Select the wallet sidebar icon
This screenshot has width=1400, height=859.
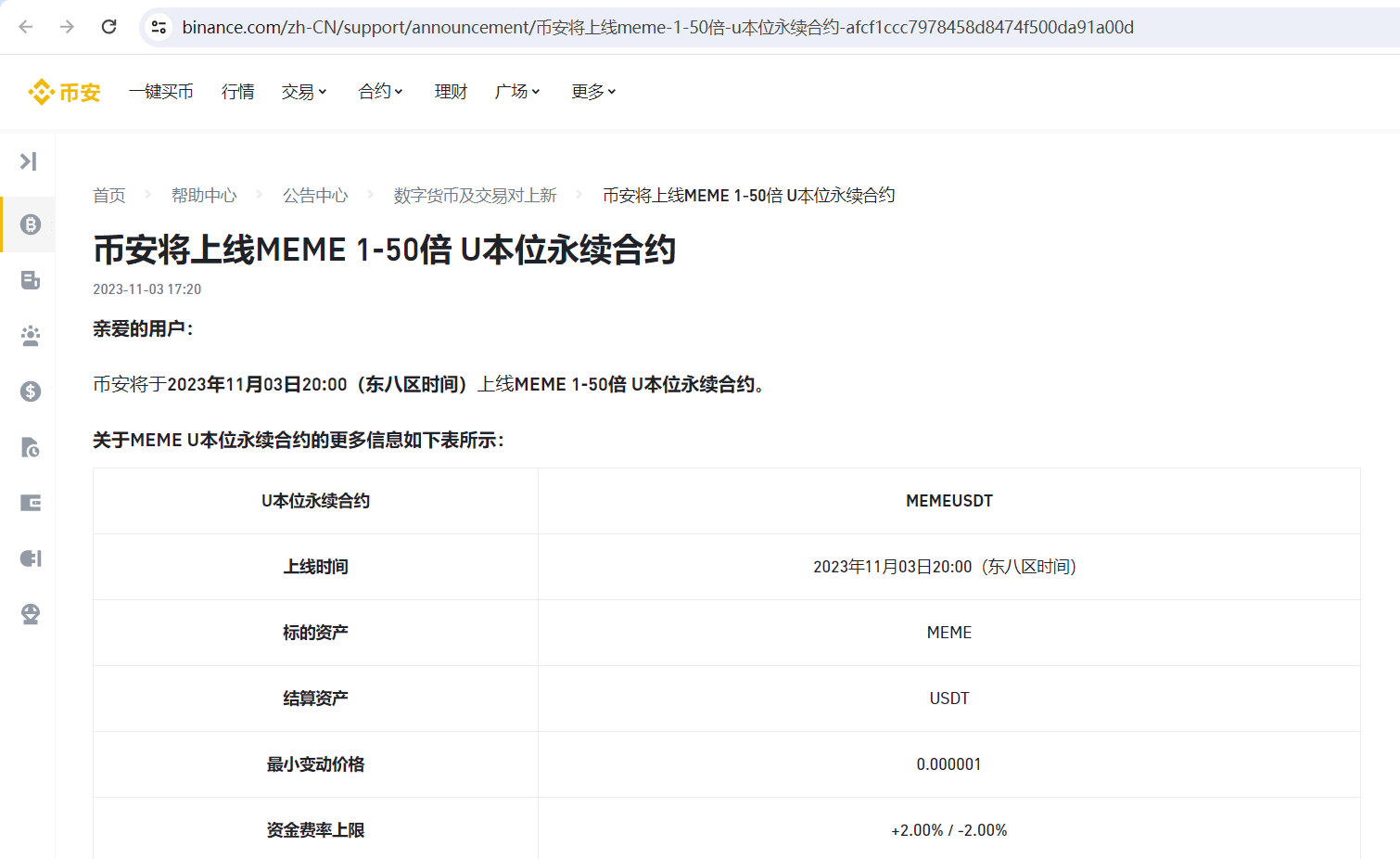click(x=31, y=503)
